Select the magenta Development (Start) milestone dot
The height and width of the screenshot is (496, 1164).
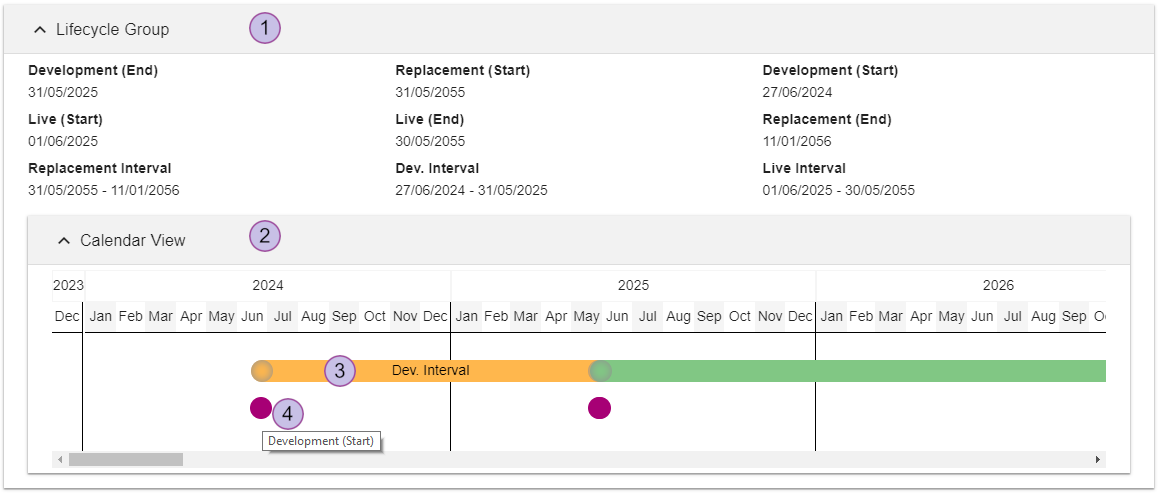coord(260,407)
